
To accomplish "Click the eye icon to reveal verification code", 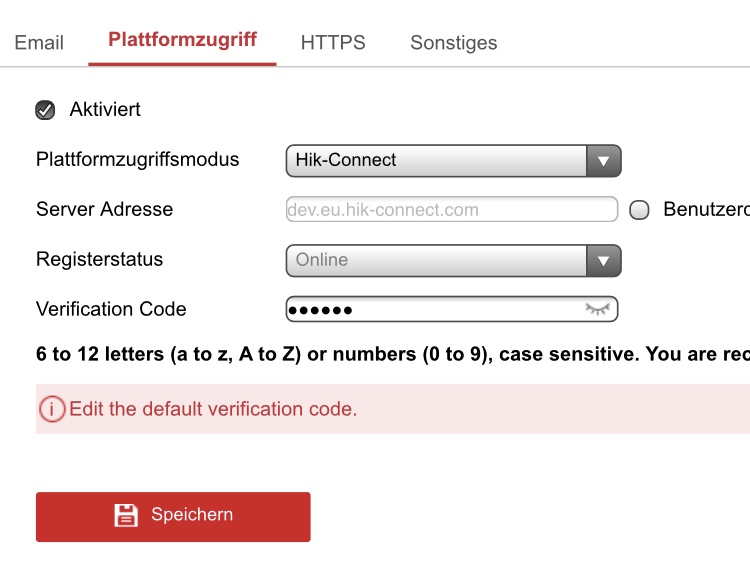I will 598,309.
